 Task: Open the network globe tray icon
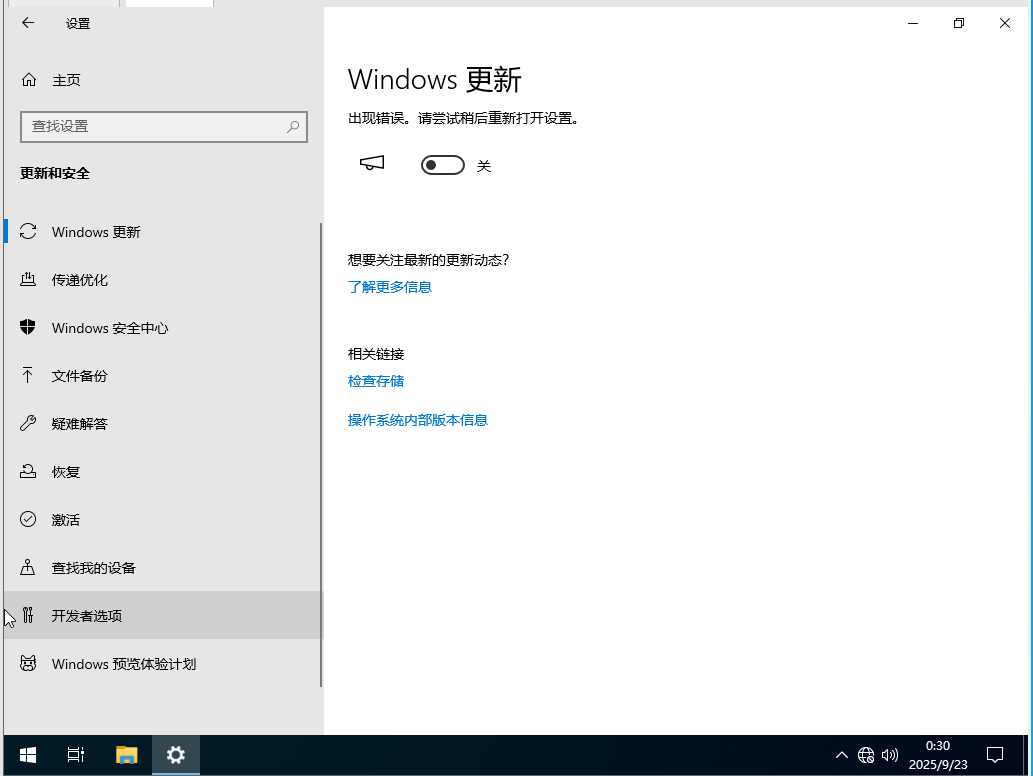click(866, 755)
